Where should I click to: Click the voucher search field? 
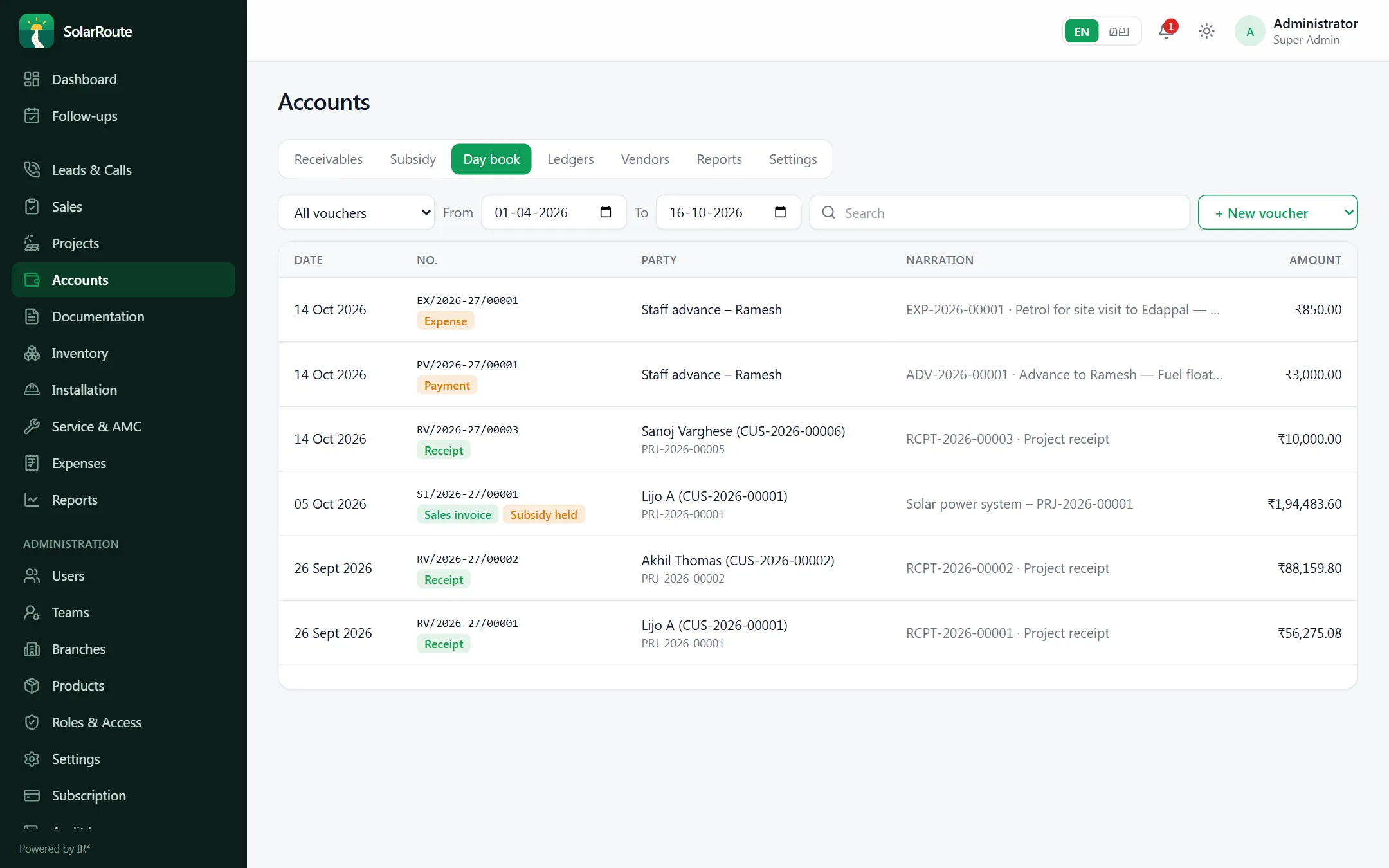pyautogui.click(x=999, y=213)
